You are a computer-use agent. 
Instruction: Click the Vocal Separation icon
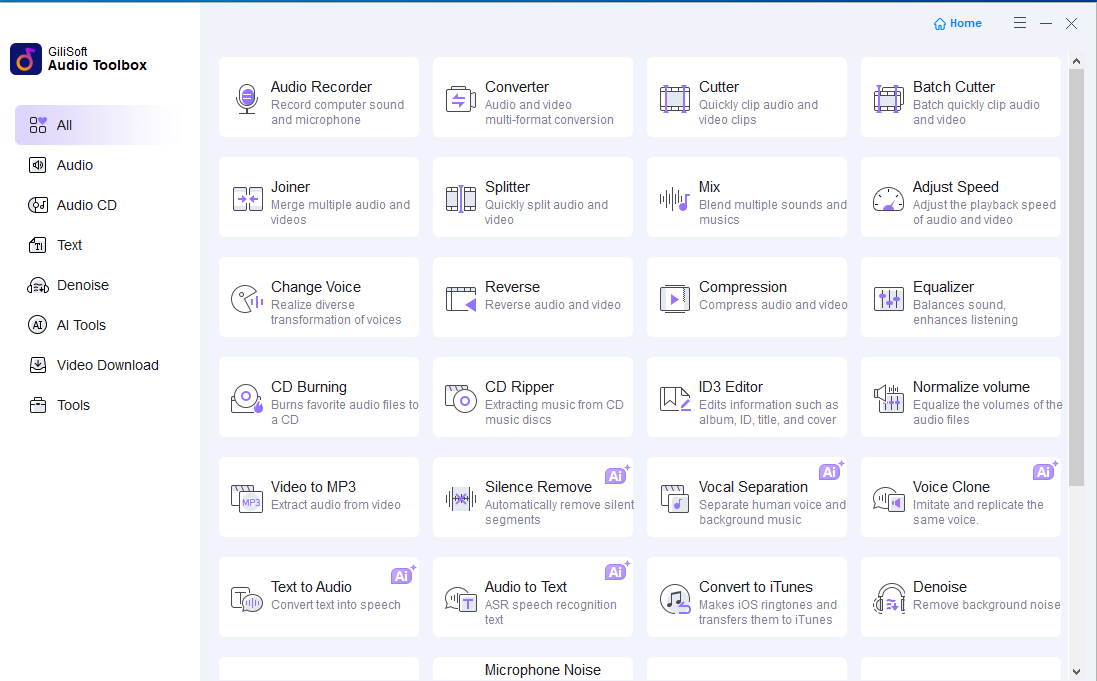point(674,498)
